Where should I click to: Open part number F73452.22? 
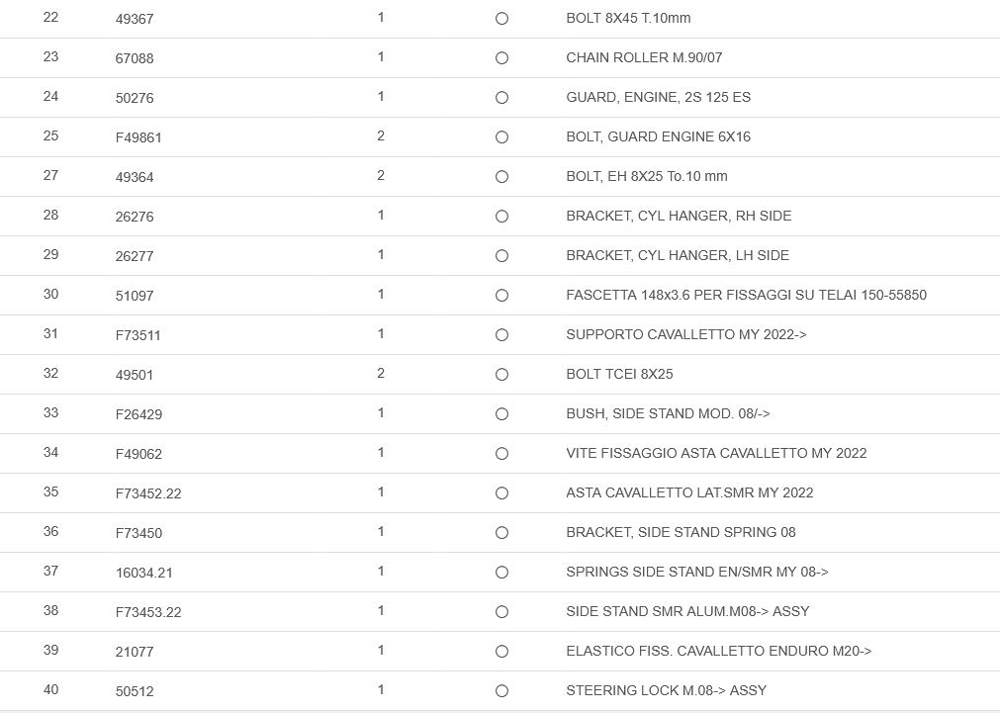coord(148,493)
